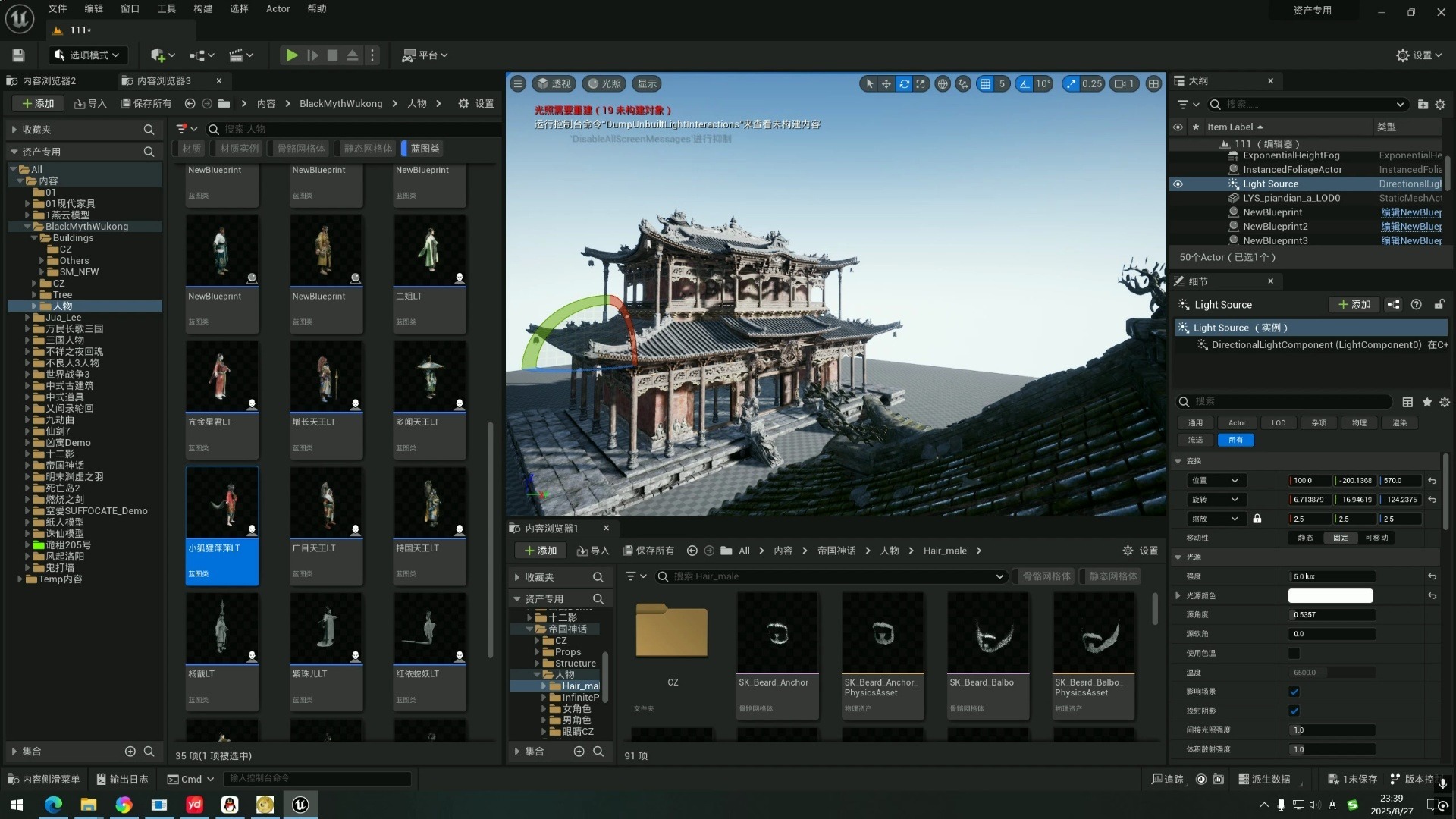Open the Details help question-mark icon
The width and height of the screenshot is (1456, 819).
(1416, 305)
